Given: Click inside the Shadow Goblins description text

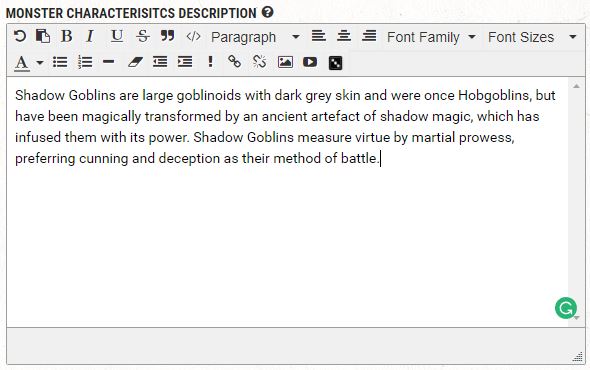Looking at the screenshot, I should pyautogui.click(x=285, y=127).
